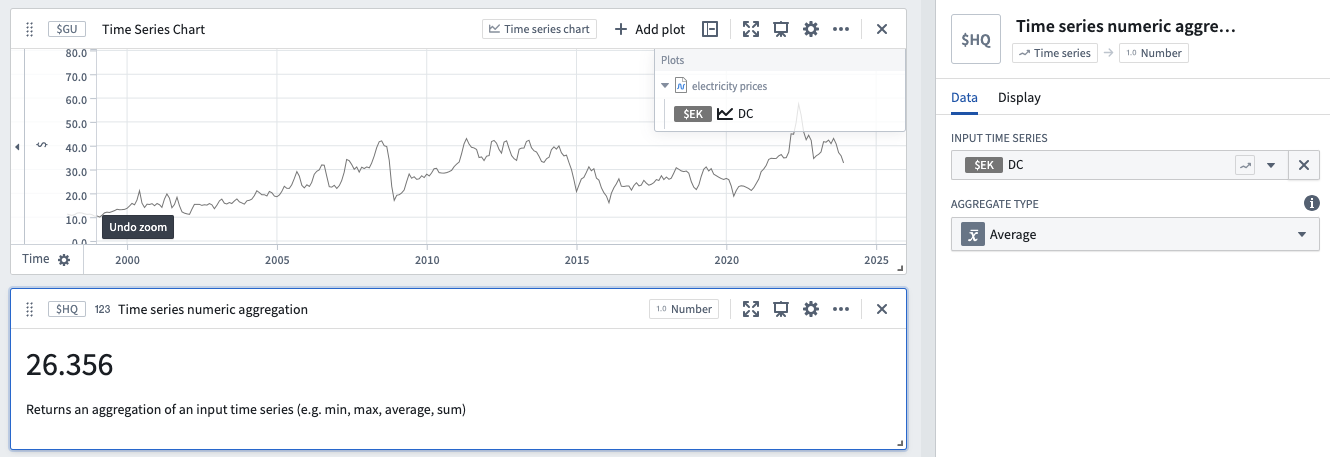Click the DC line chart icon in legend
The image size is (1330, 457).
tap(725, 113)
